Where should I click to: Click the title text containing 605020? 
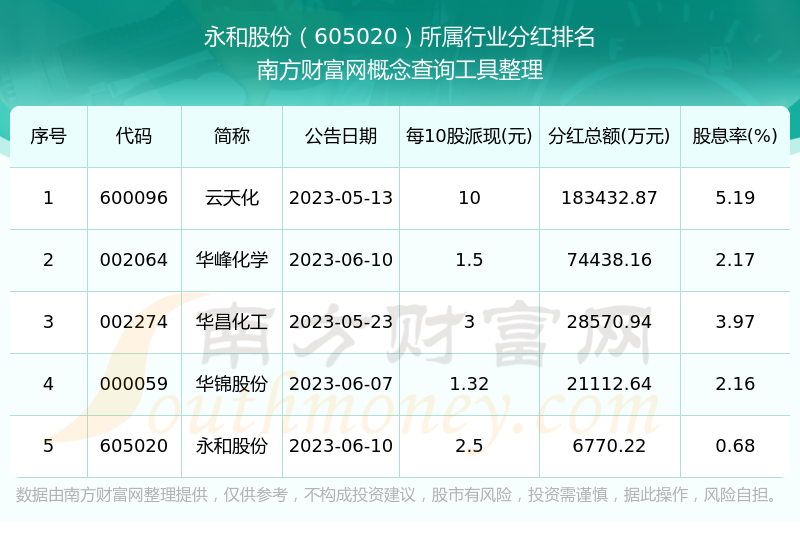(x=399, y=37)
